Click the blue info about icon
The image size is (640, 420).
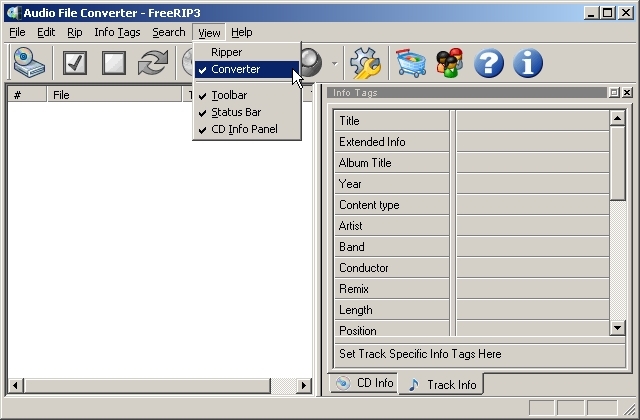click(x=528, y=63)
